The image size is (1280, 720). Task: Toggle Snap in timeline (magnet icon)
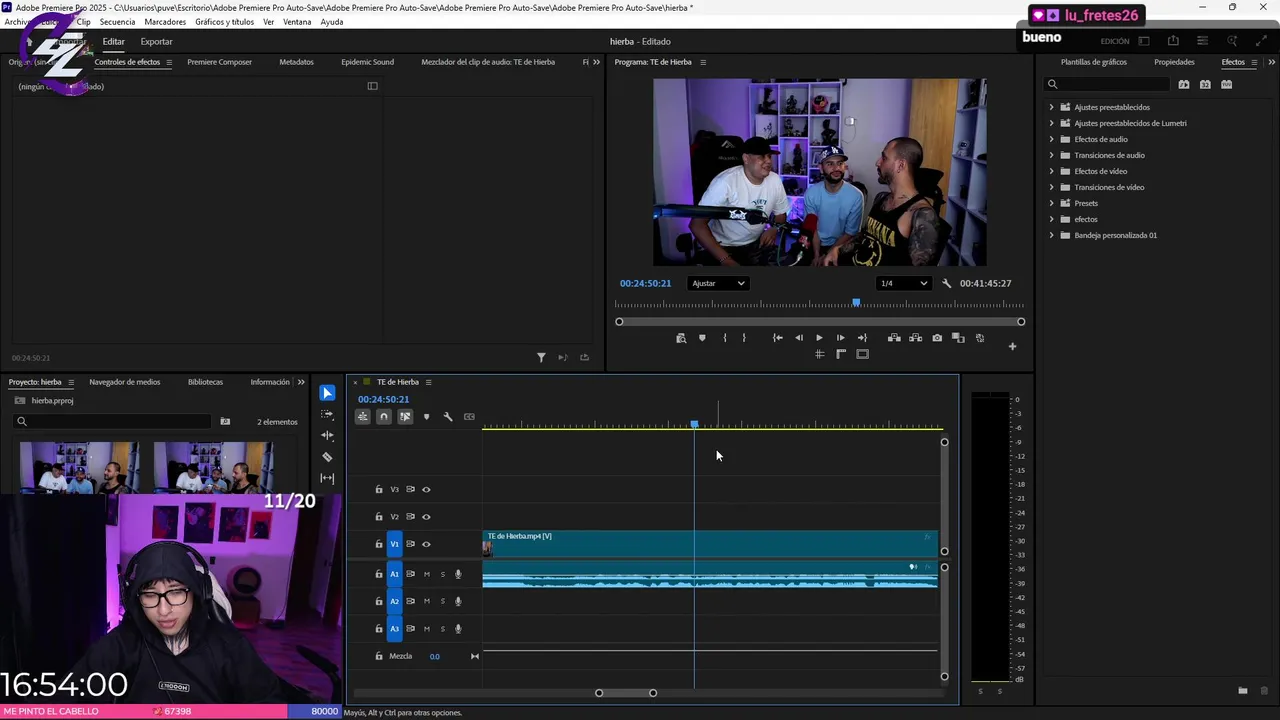(x=384, y=417)
